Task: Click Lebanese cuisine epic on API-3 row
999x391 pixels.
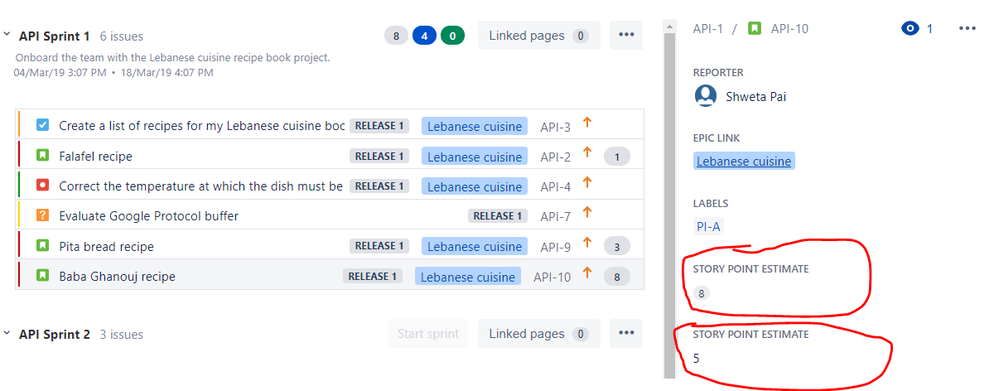Action: point(475,126)
